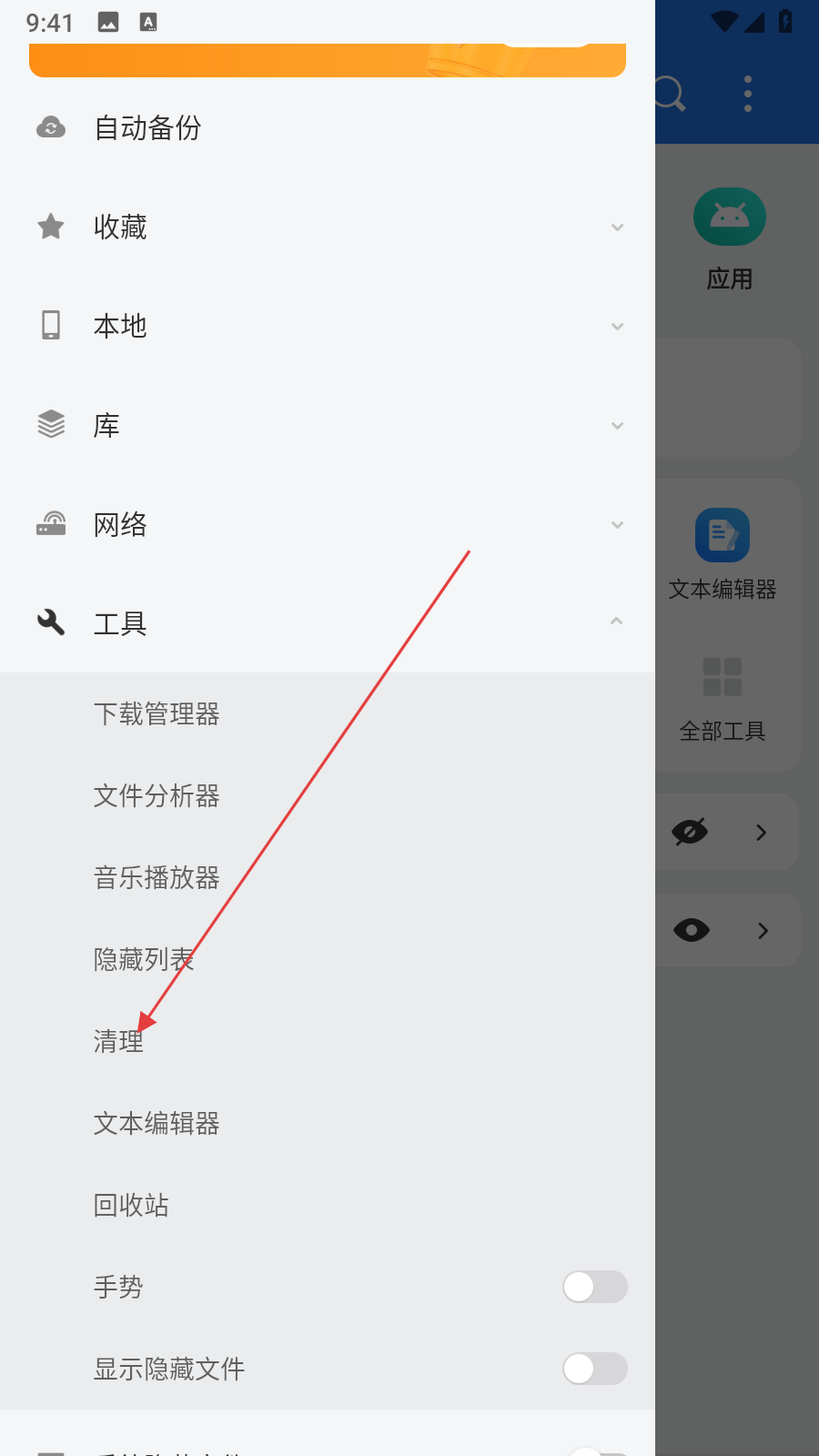The width and height of the screenshot is (819, 1456).
Task: Enable the 显示隐藏文件 switch
Action: pyautogui.click(x=595, y=1369)
